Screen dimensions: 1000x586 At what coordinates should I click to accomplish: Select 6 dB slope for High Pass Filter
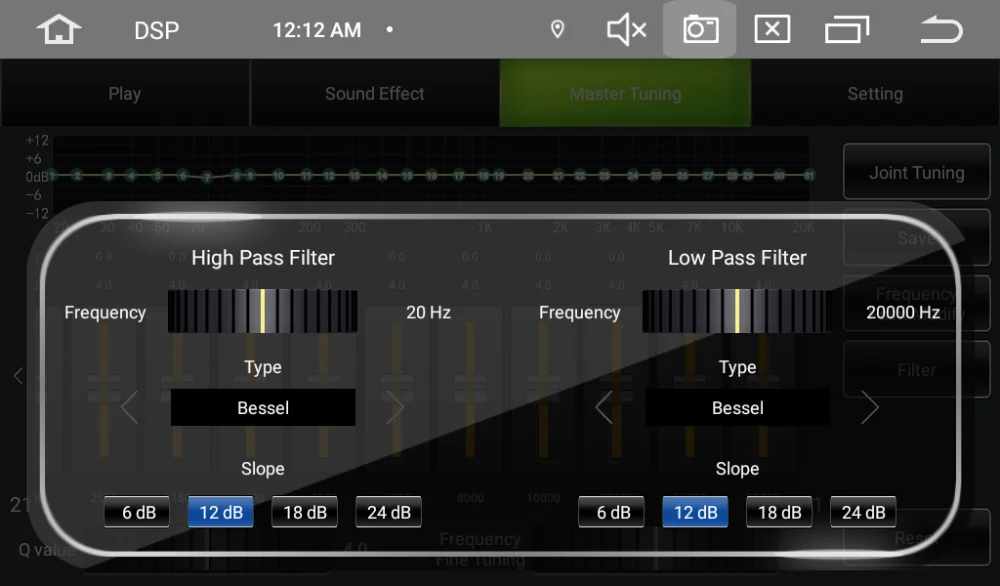pos(136,511)
